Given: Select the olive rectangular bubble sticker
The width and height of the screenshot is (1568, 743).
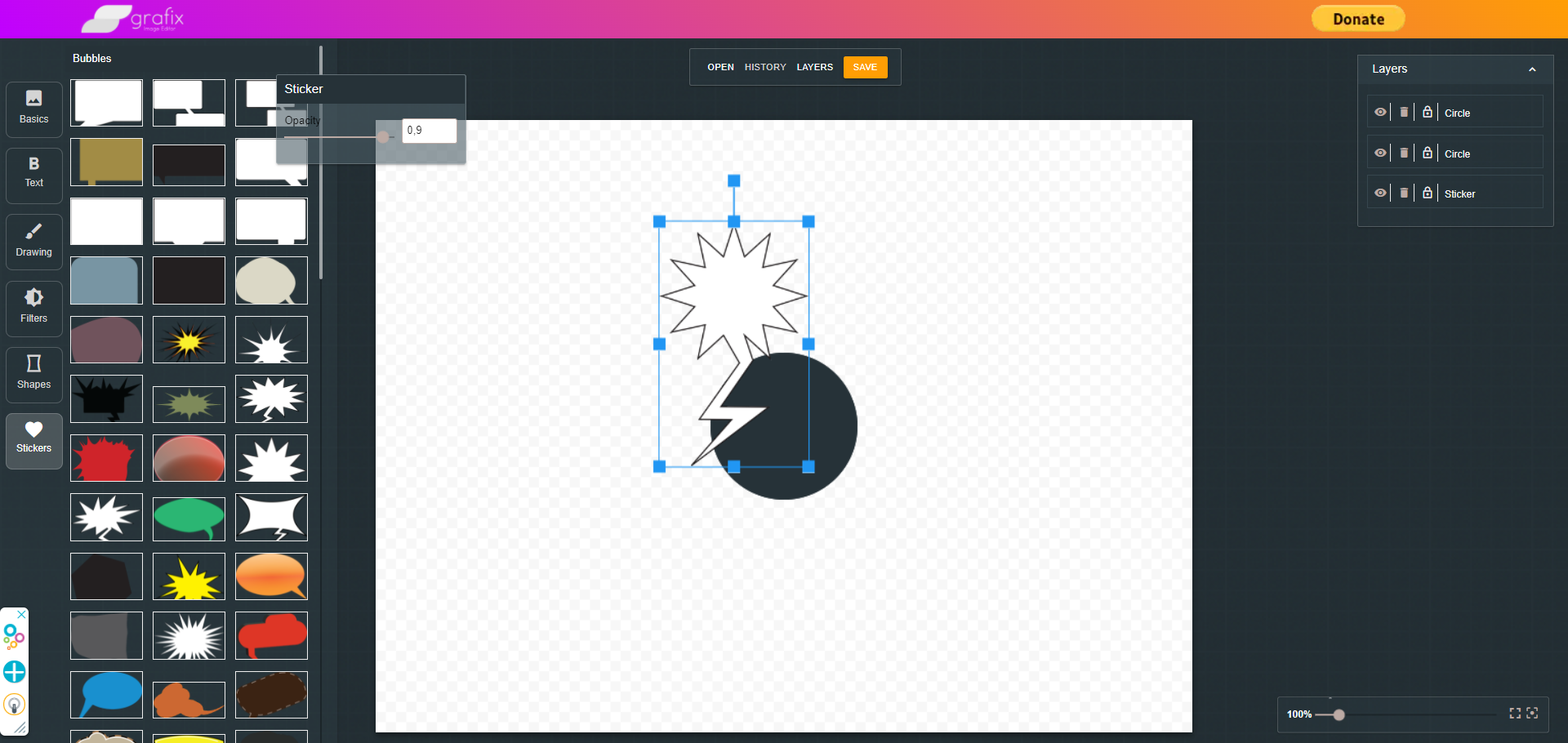Looking at the screenshot, I should point(107,162).
